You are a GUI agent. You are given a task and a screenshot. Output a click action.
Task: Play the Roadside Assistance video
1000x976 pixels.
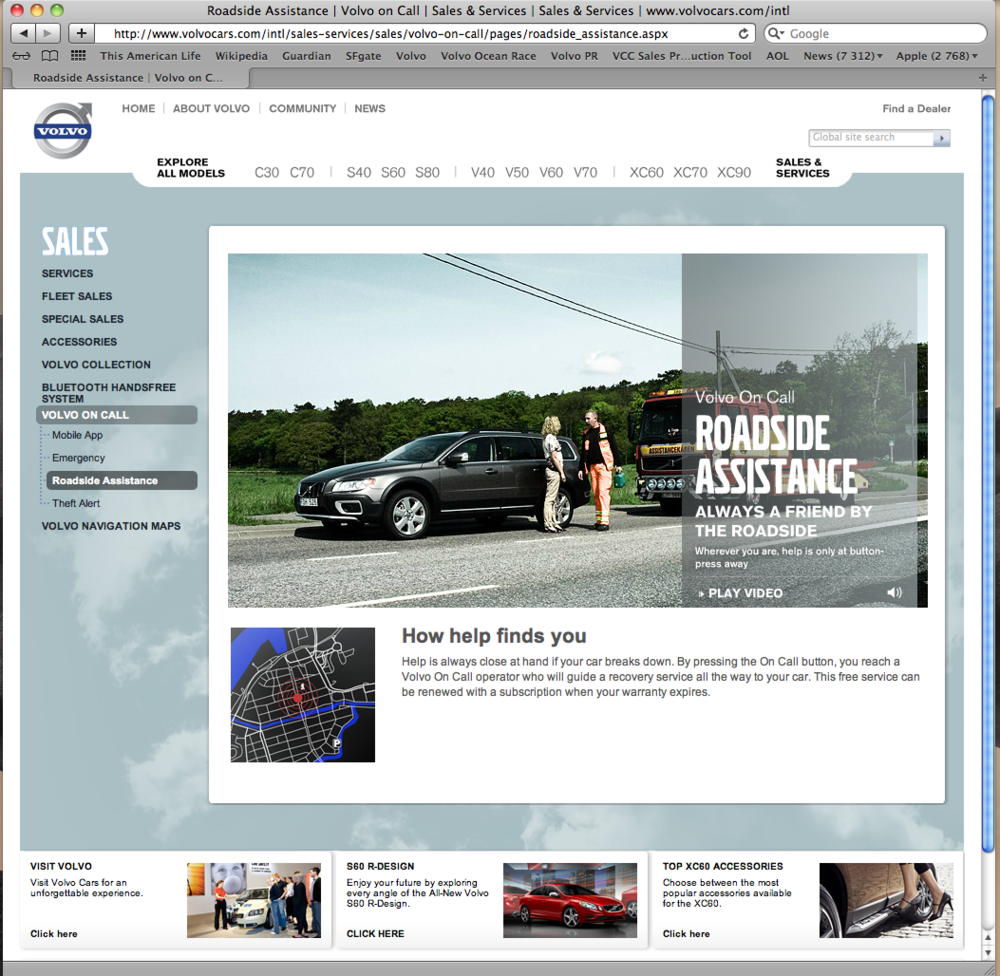740,593
